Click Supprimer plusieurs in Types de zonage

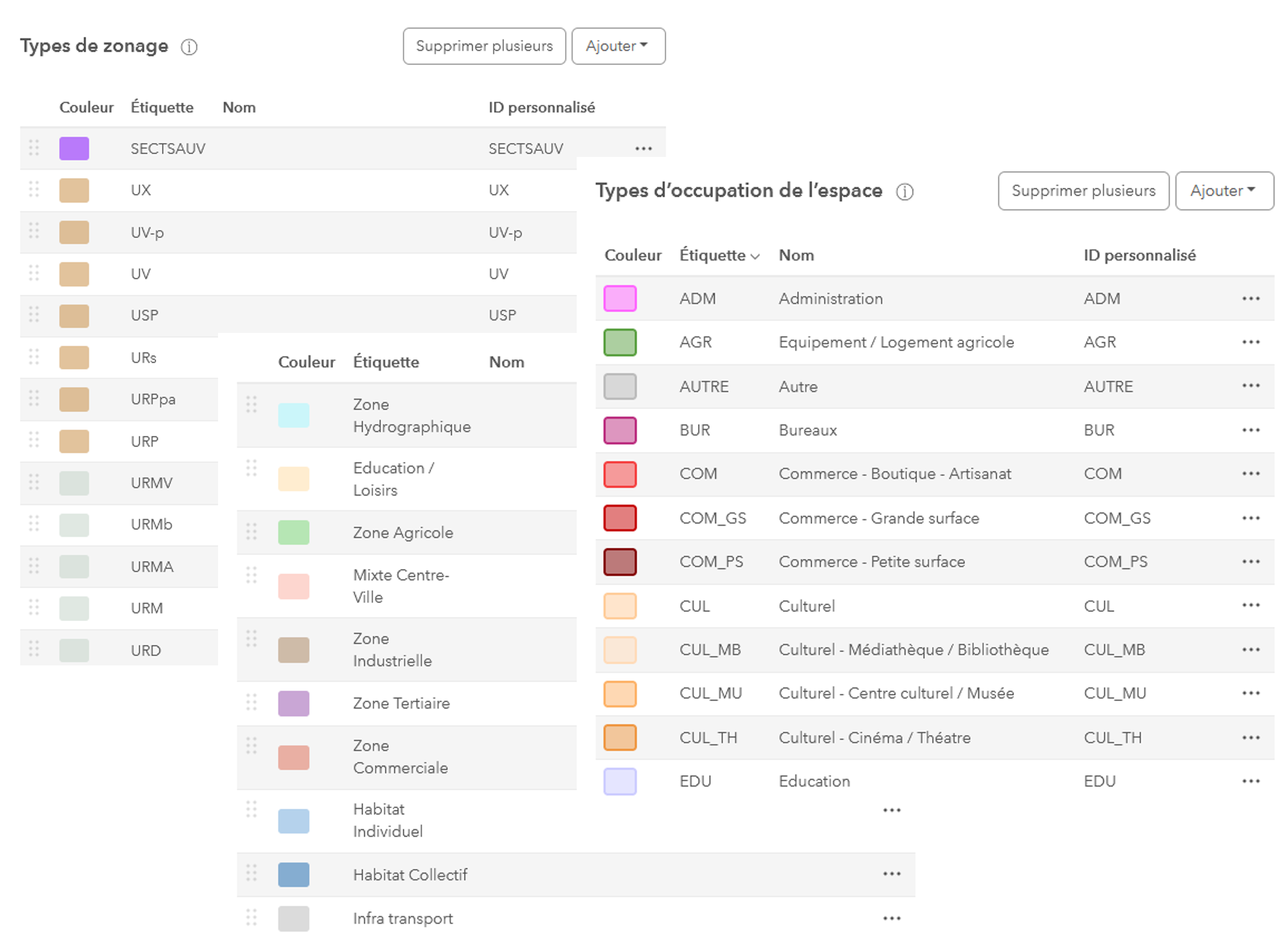coord(484,46)
